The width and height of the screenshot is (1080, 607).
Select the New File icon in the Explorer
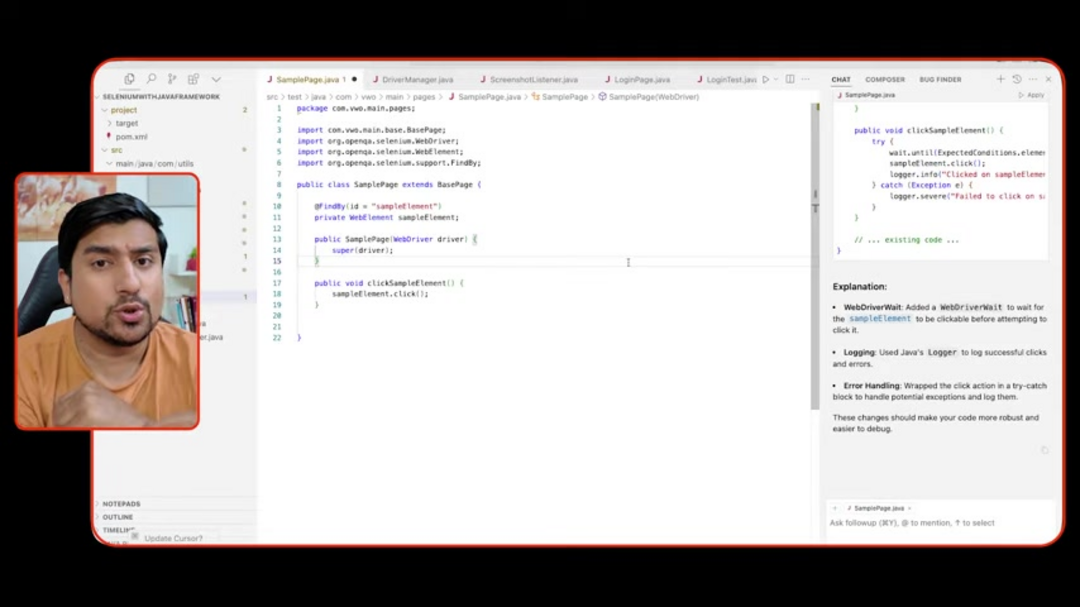pyautogui.click(x=129, y=78)
